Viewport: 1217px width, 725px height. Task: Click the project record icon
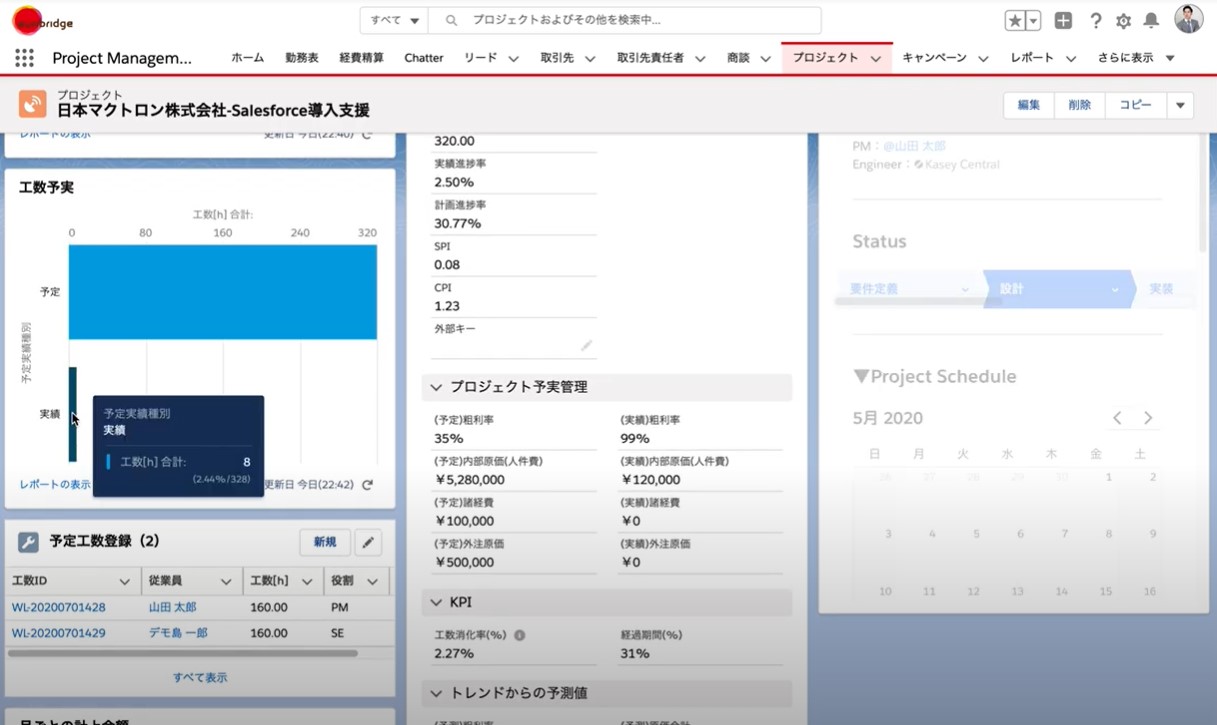[32, 104]
